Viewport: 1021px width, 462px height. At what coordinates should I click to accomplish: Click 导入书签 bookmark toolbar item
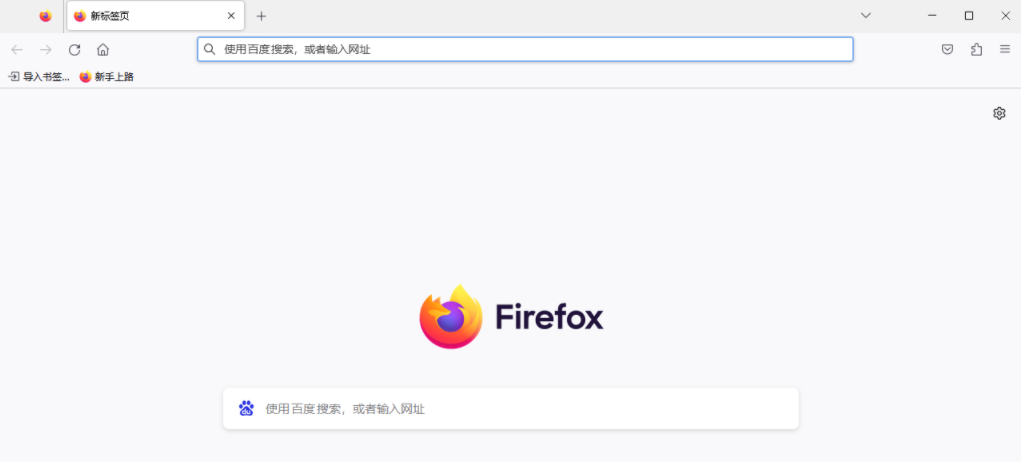click(x=39, y=77)
